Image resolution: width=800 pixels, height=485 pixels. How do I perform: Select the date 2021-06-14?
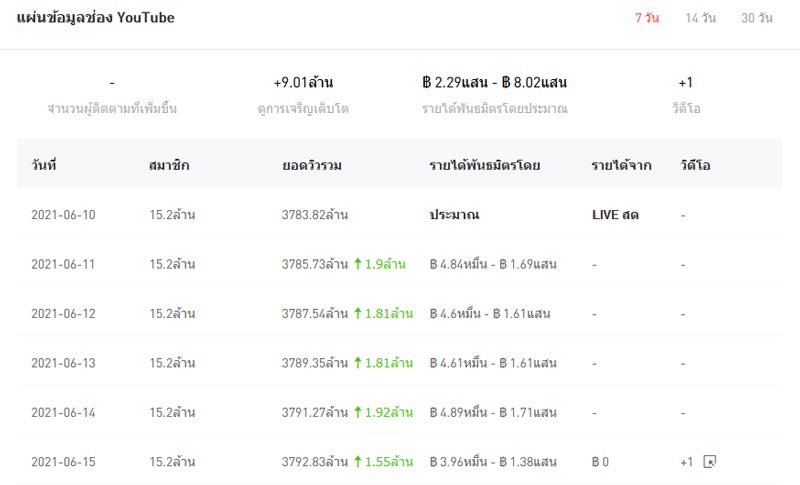63,413
